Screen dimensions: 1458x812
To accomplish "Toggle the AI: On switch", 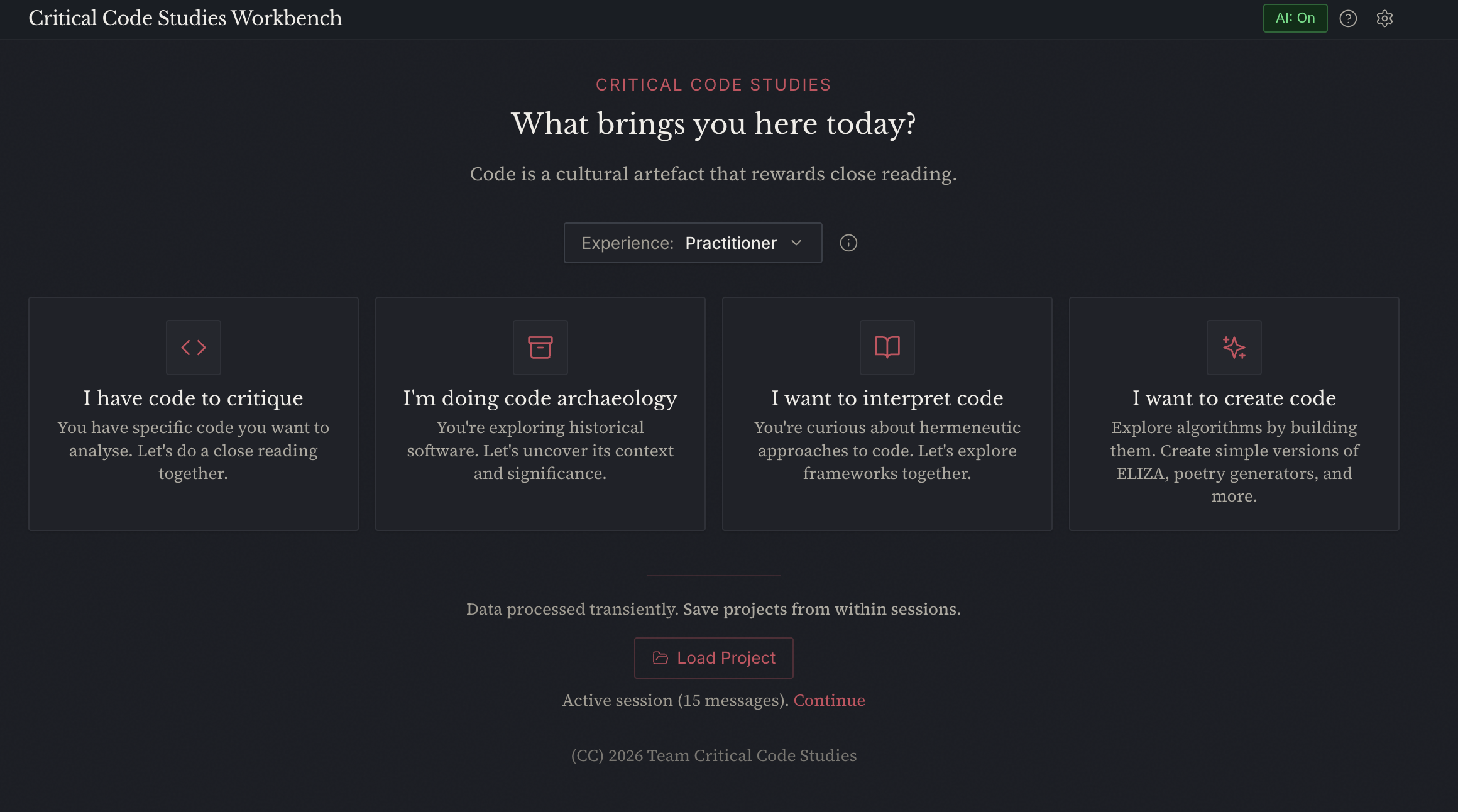I will tap(1295, 18).
